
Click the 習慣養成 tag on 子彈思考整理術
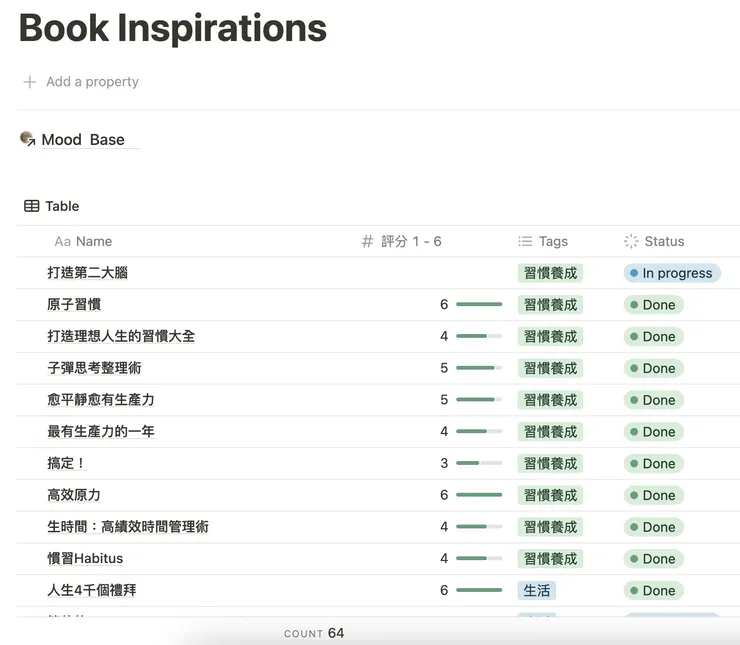point(550,368)
